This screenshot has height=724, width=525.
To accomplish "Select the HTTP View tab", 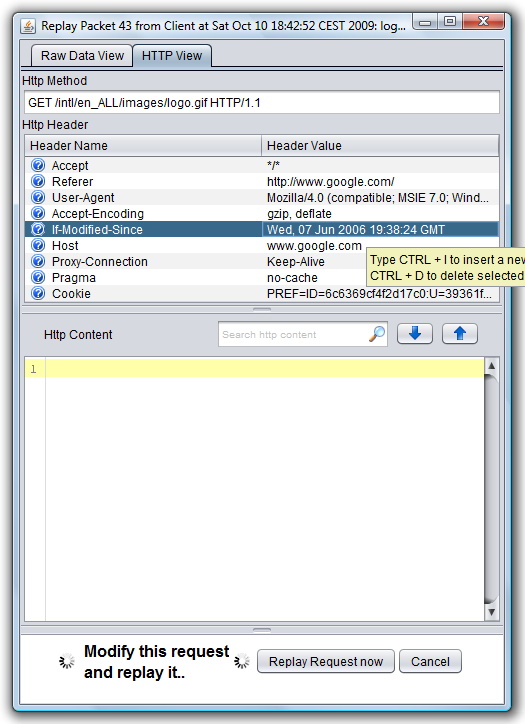I will point(172,56).
